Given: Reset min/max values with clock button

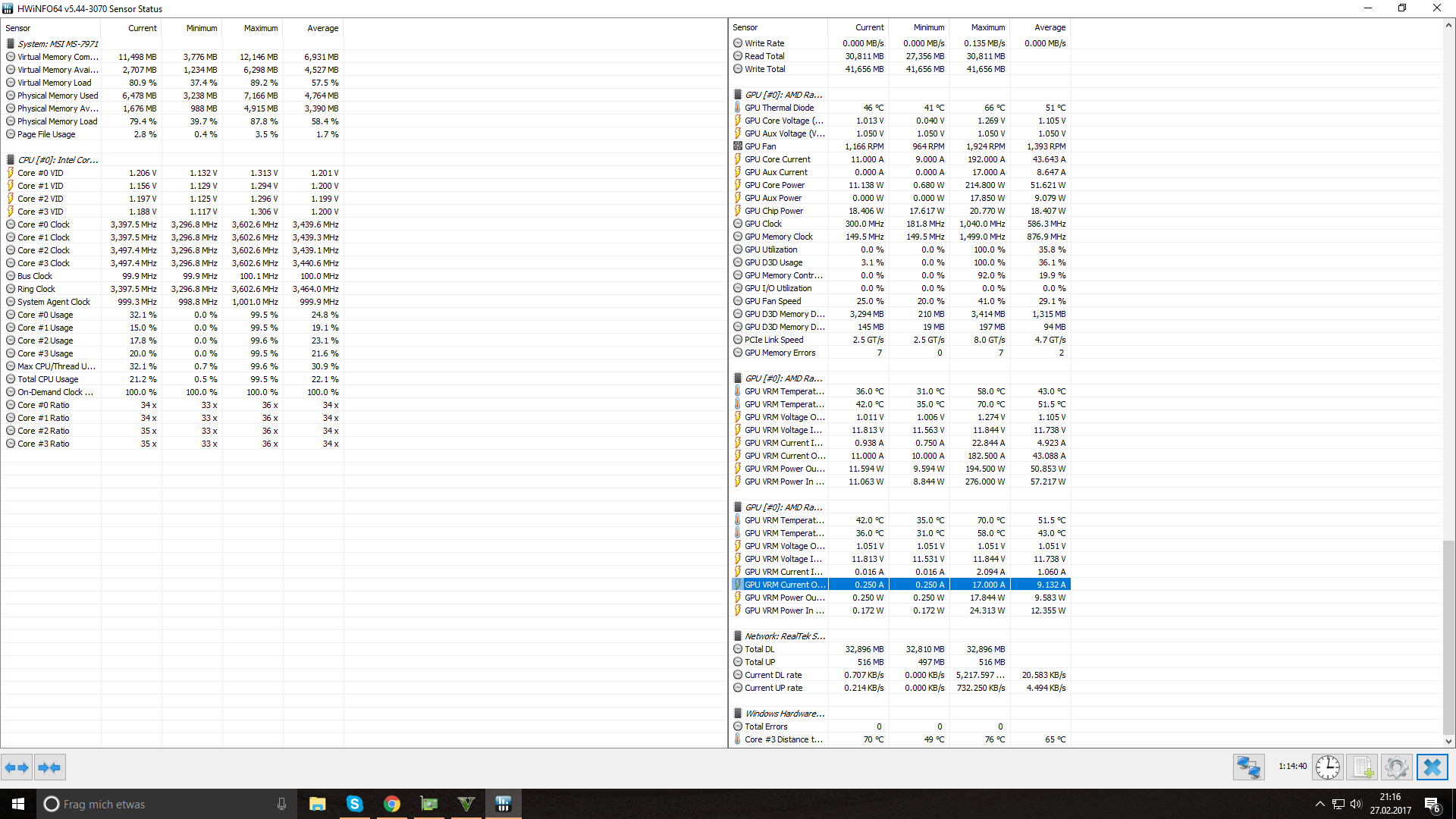Looking at the screenshot, I should [x=1327, y=767].
